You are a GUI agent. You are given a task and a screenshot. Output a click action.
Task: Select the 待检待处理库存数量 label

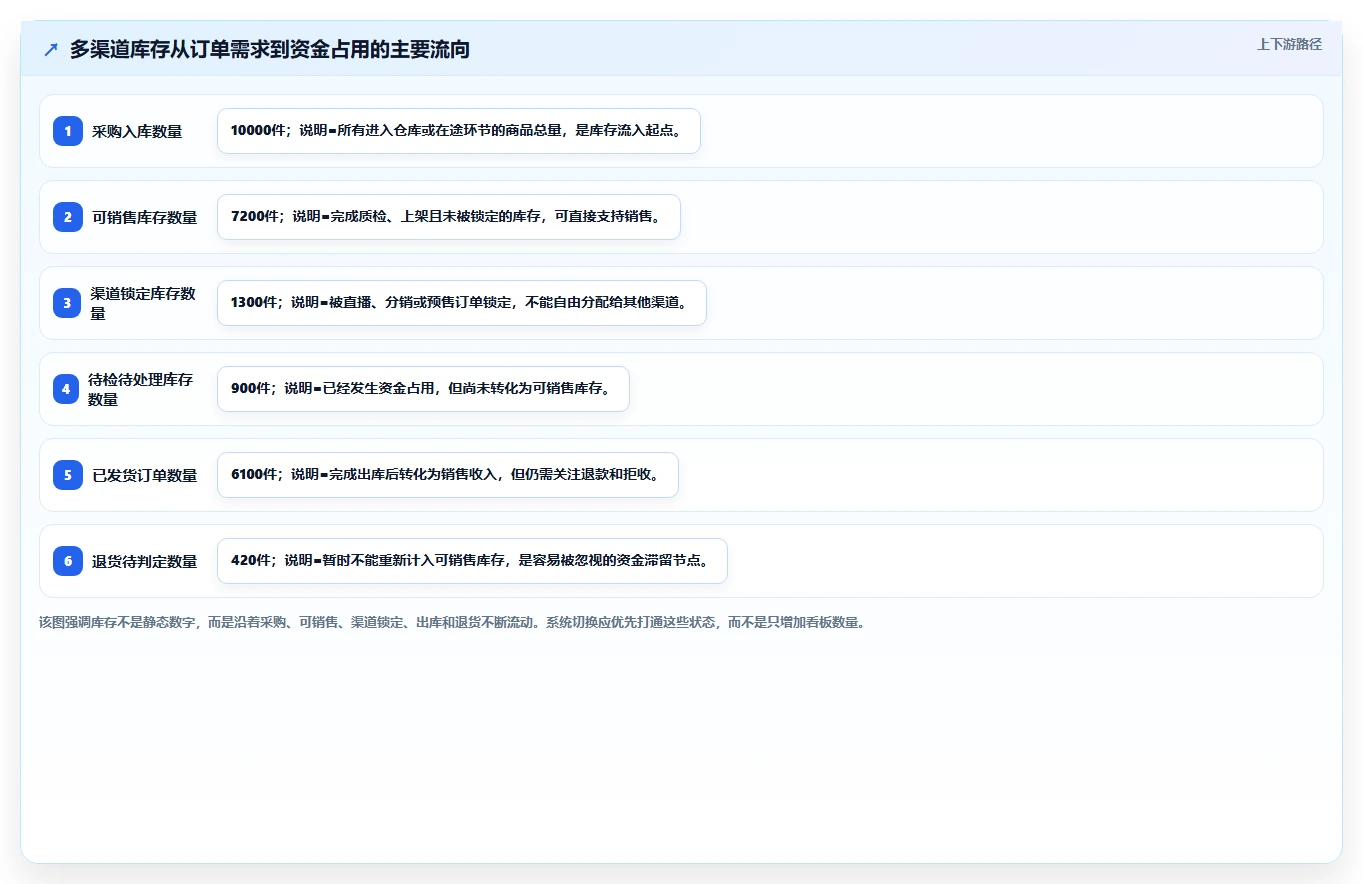[x=141, y=389]
